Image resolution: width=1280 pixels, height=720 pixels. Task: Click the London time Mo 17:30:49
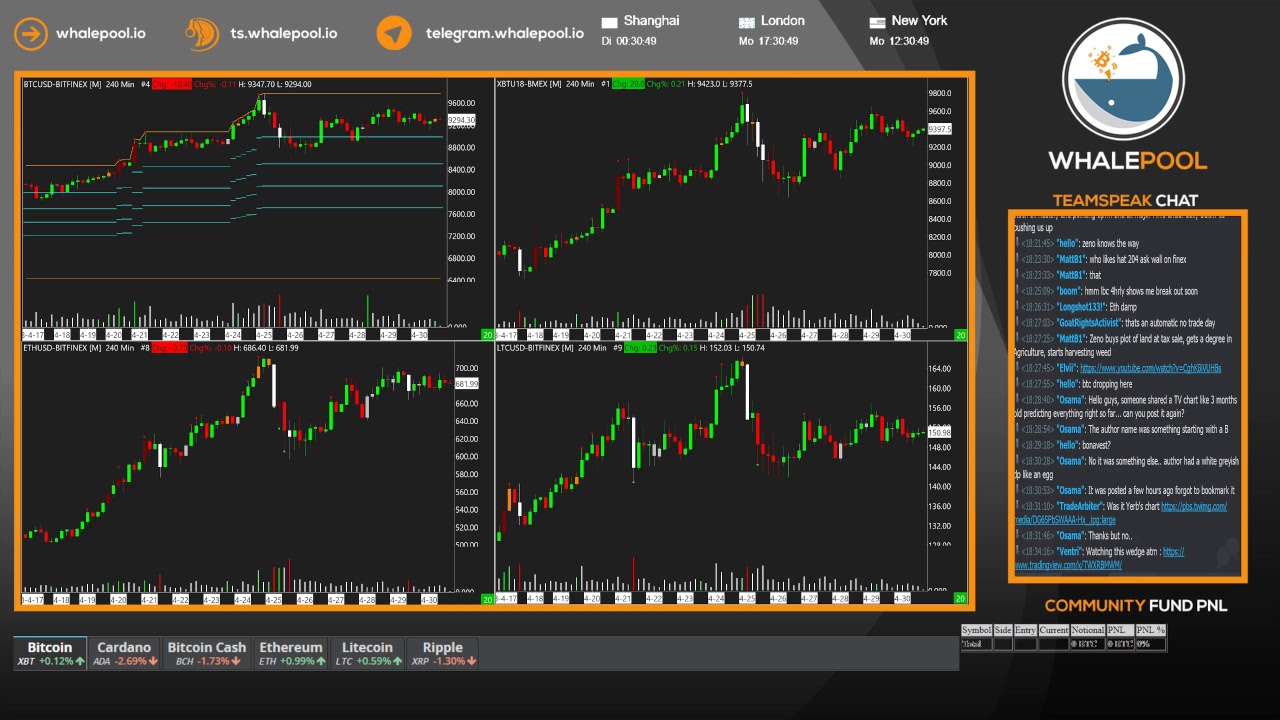click(768, 41)
